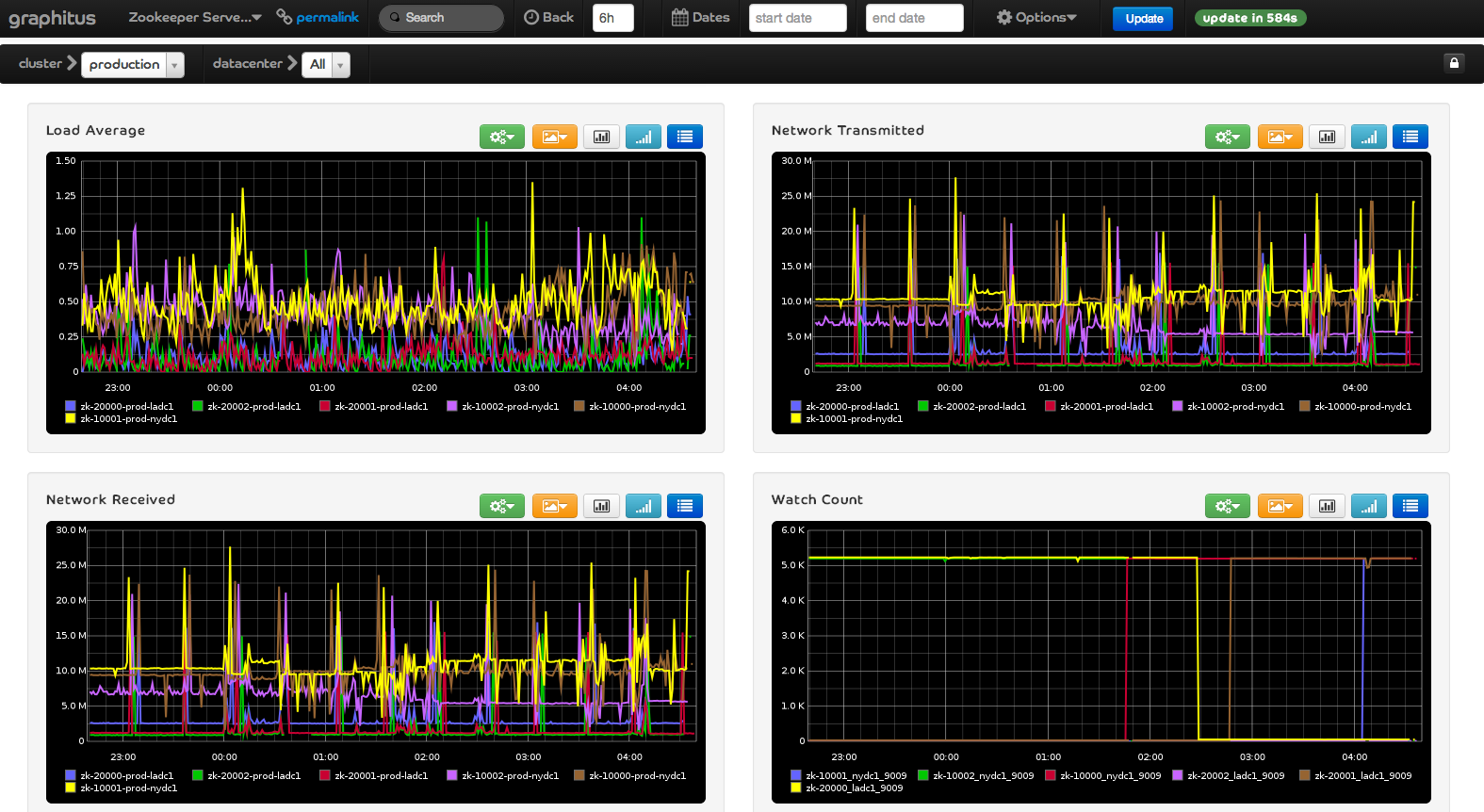This screenshot has width=1484, height=812.
Task: Open the permalink link
Action: point(318,17)
